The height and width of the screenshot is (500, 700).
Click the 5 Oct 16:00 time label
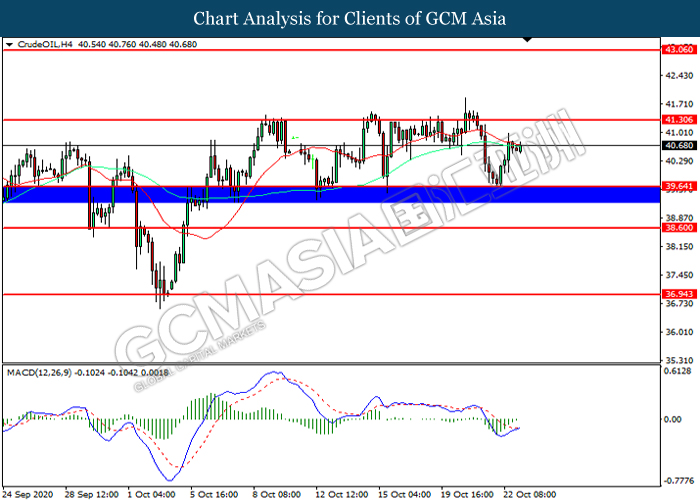214,494
